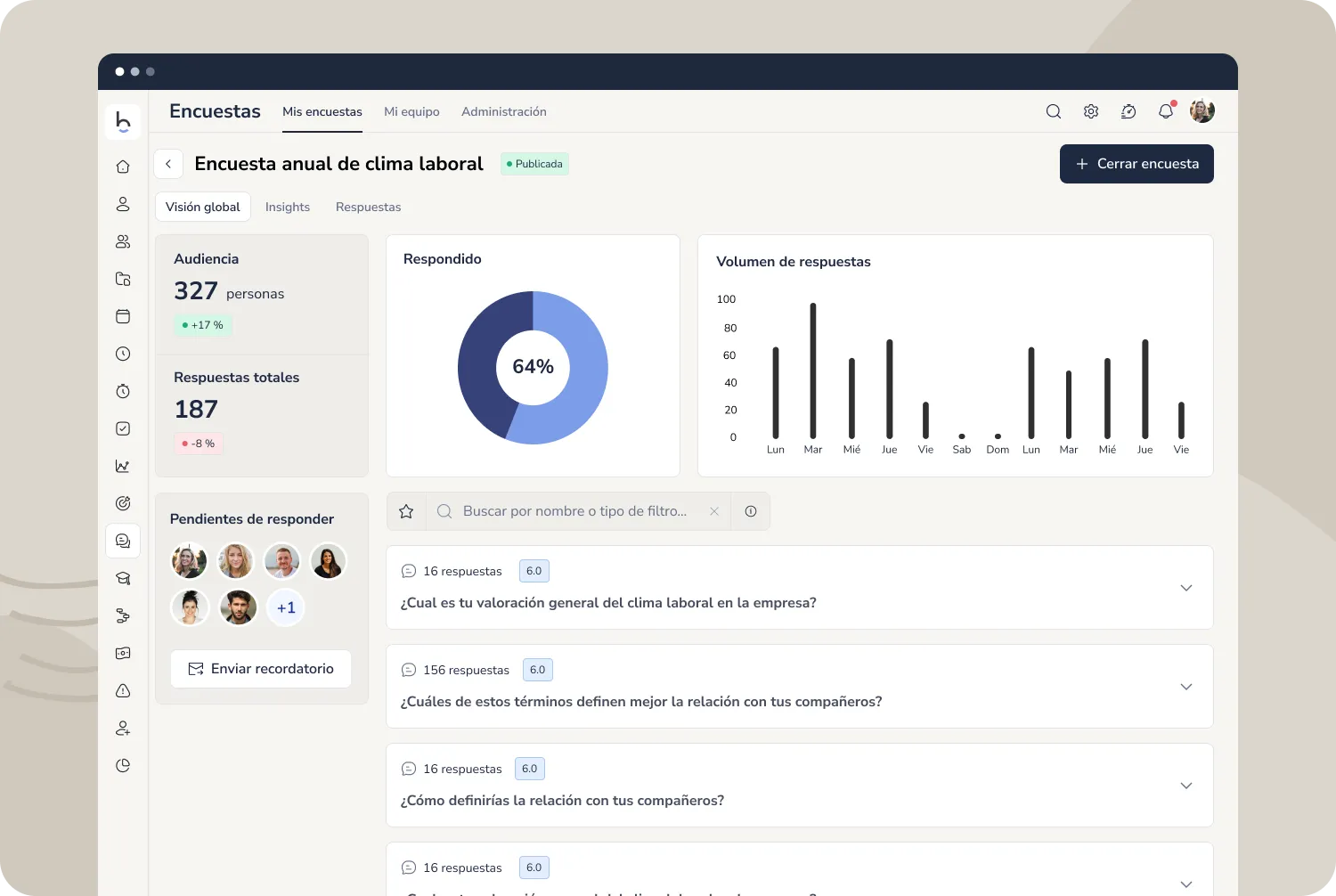The height and width of the screenshot is (896, 1336).
Task: Open the single person profile icon
Action: pos(123,204)
